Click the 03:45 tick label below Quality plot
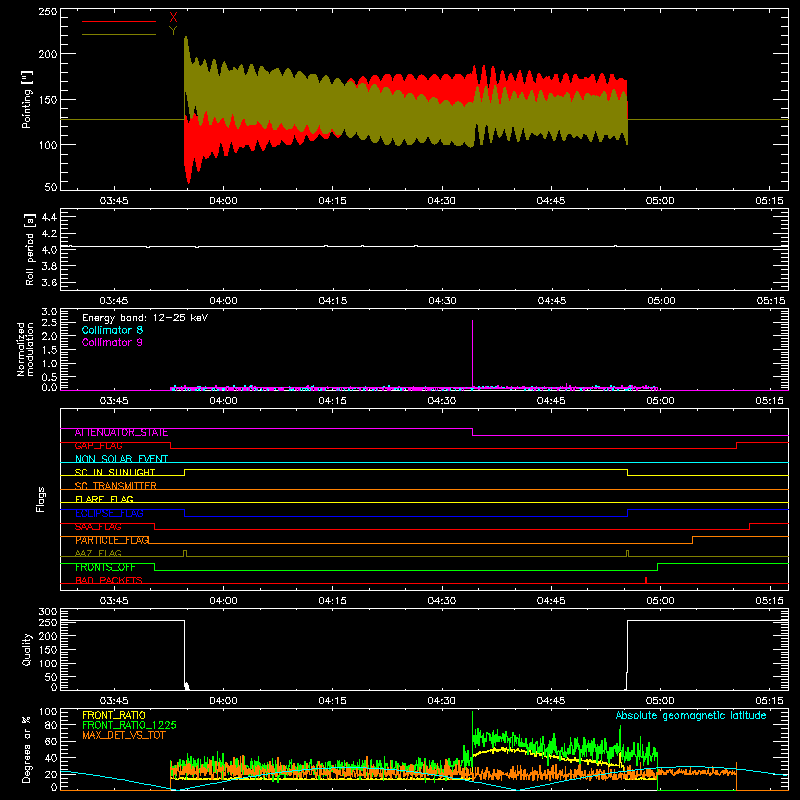 tap(113, 701)
